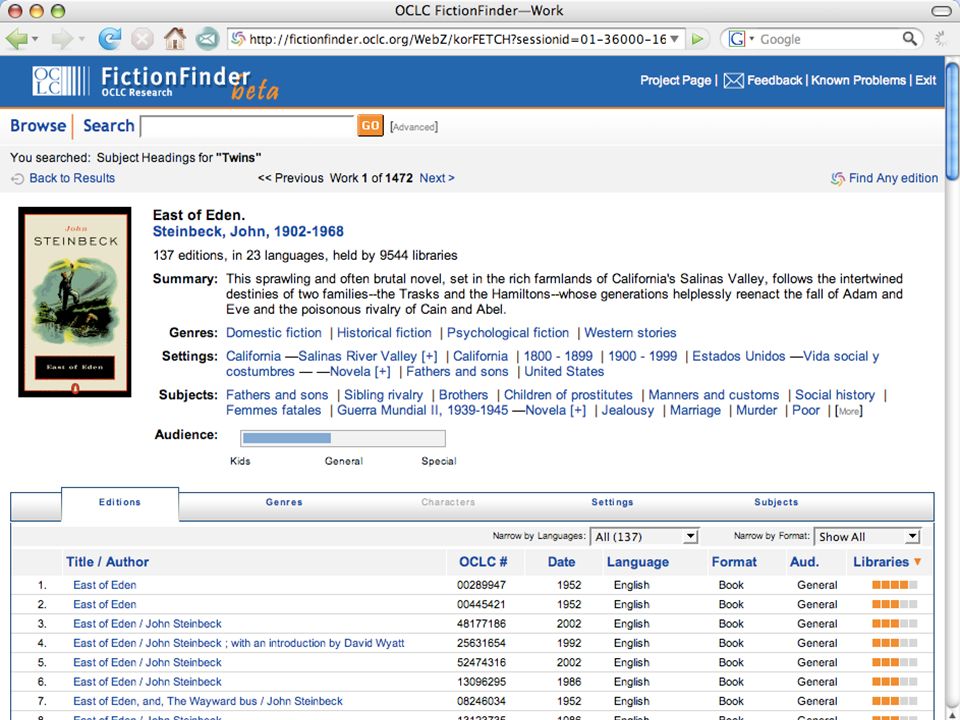Click the green Go arrow beside URL
The height and width of the screenshot is (720, 960).
[x=697, y=39]
